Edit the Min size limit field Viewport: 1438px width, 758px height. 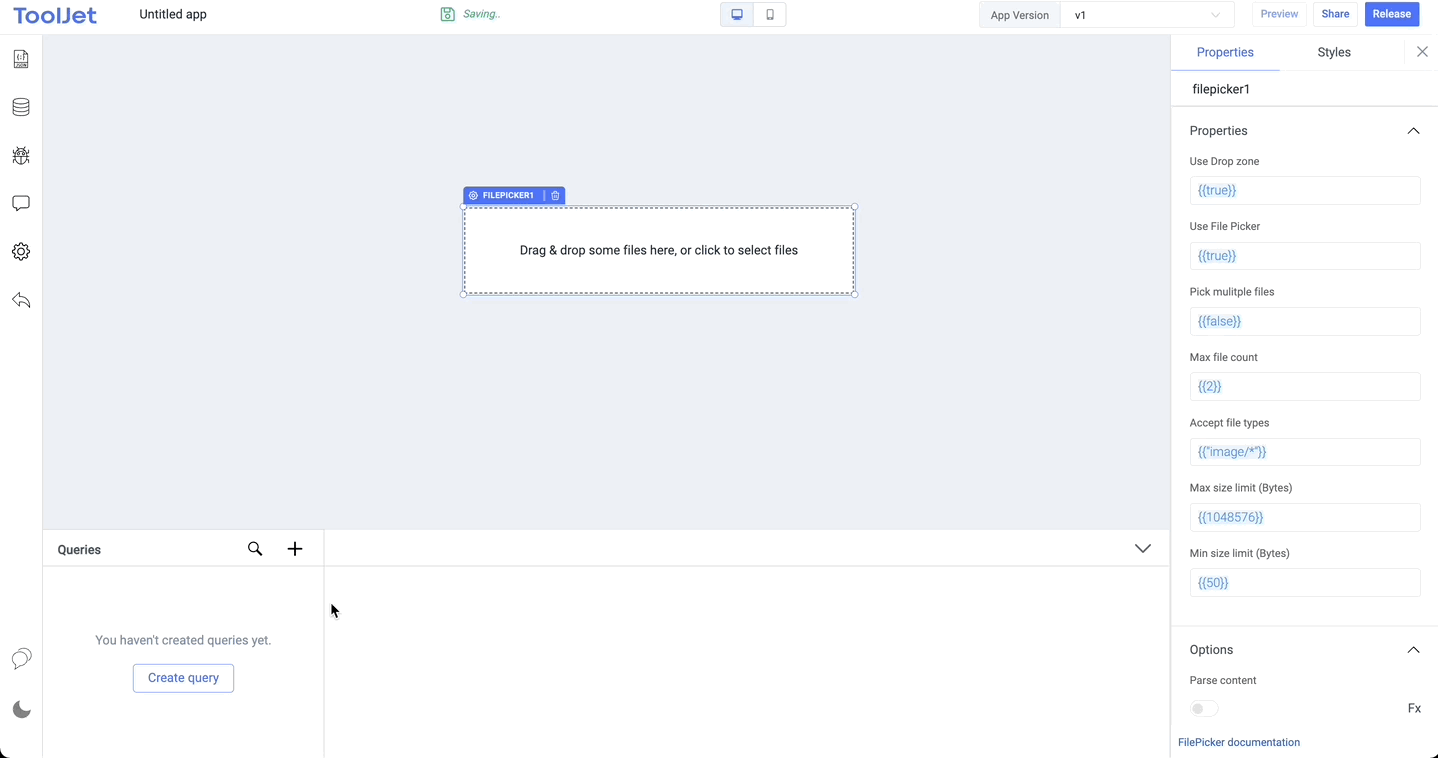1305,583
